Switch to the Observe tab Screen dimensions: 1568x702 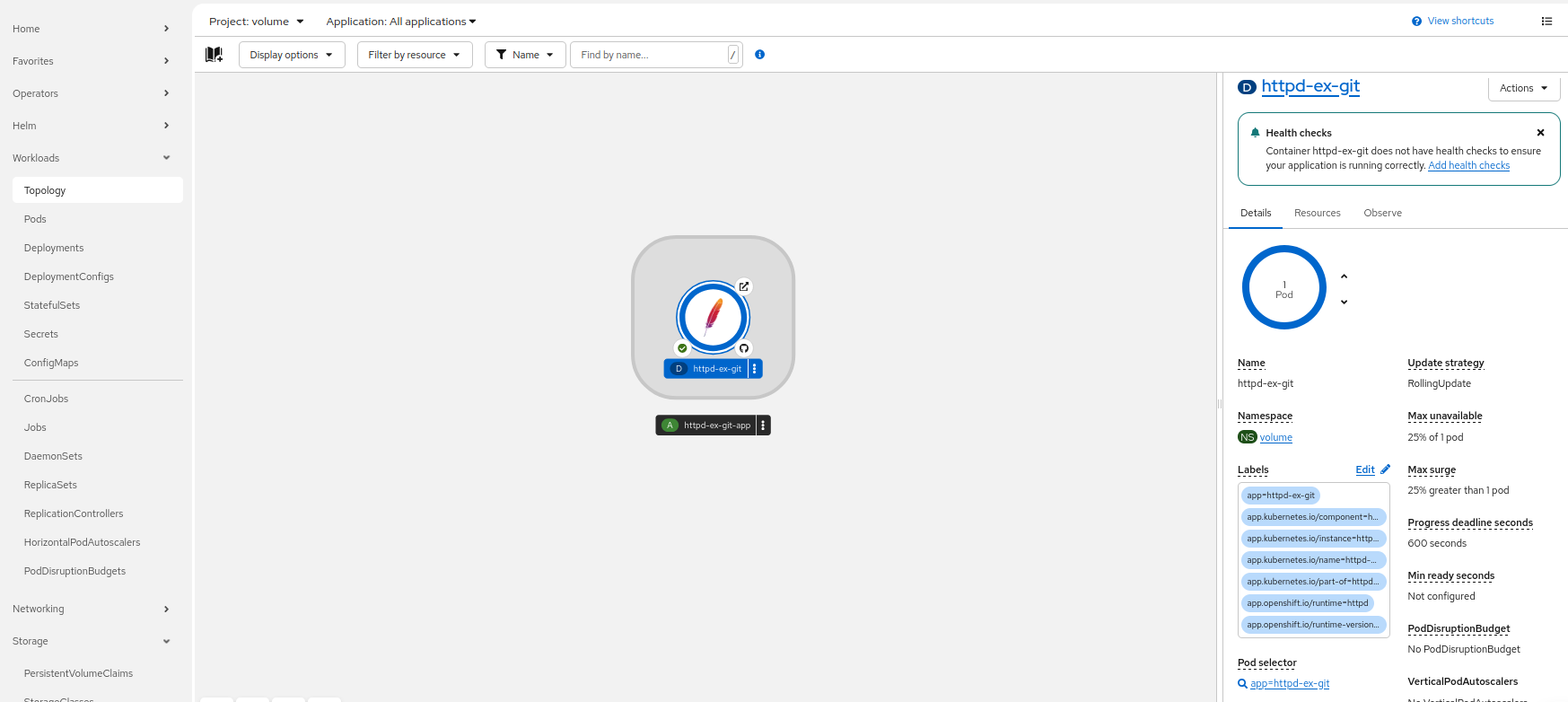[1382, 213]
